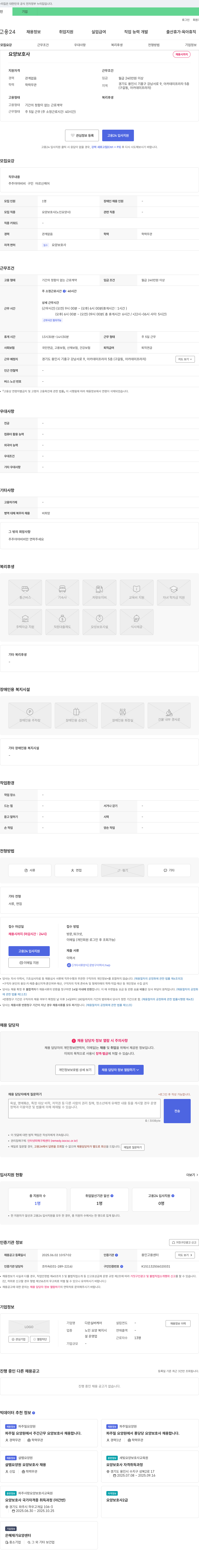
Task: Click the 메일로 질문하기 button
Action: point(132,1147)
